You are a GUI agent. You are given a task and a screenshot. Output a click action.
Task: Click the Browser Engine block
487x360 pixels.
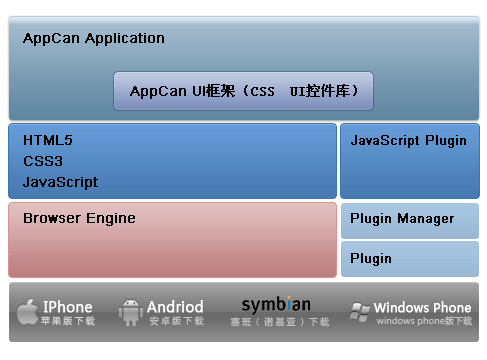point(172,240)
